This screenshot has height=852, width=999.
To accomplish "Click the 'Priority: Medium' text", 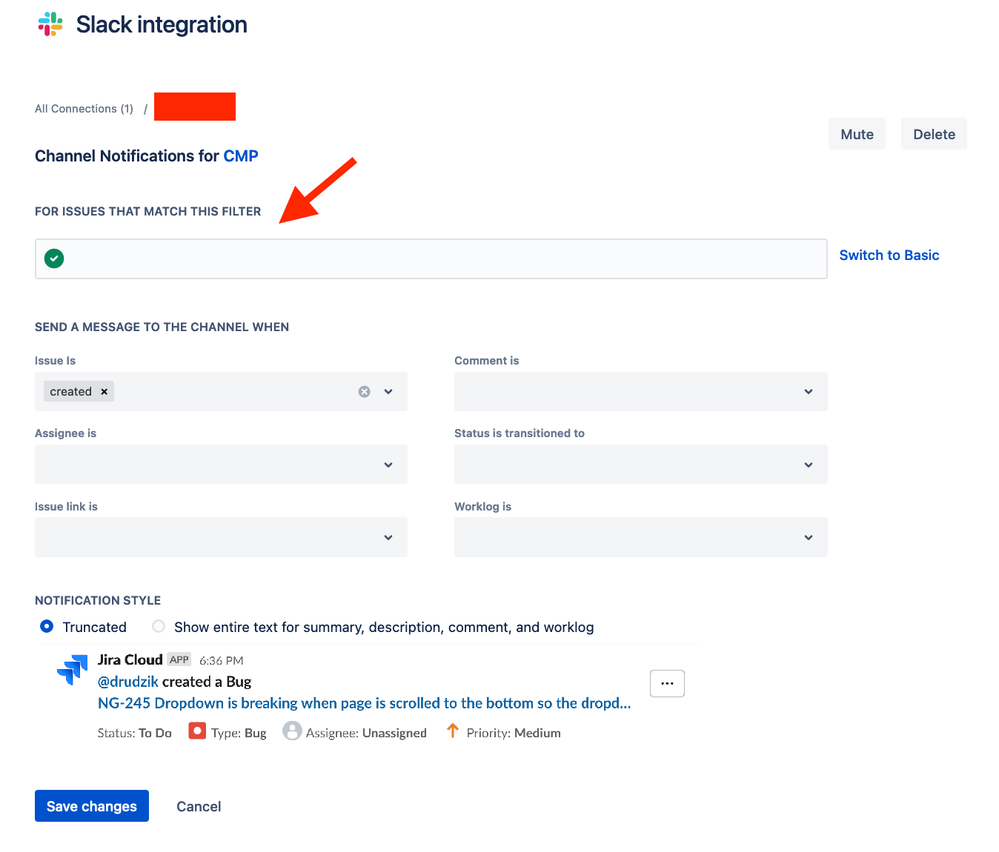I will tap(514, 733).
